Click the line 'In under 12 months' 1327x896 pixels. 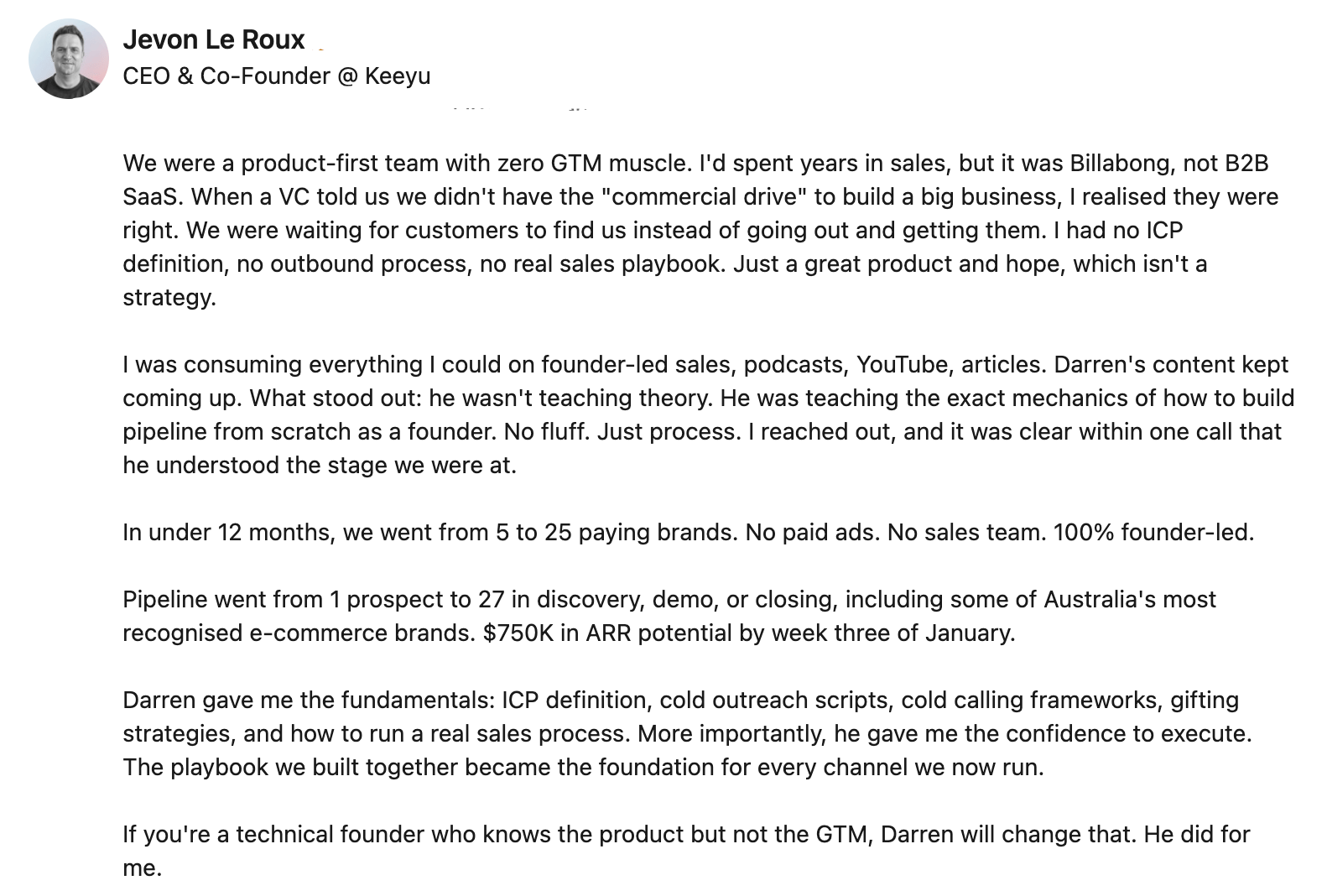pyautogui.click(x=688, y=532)
